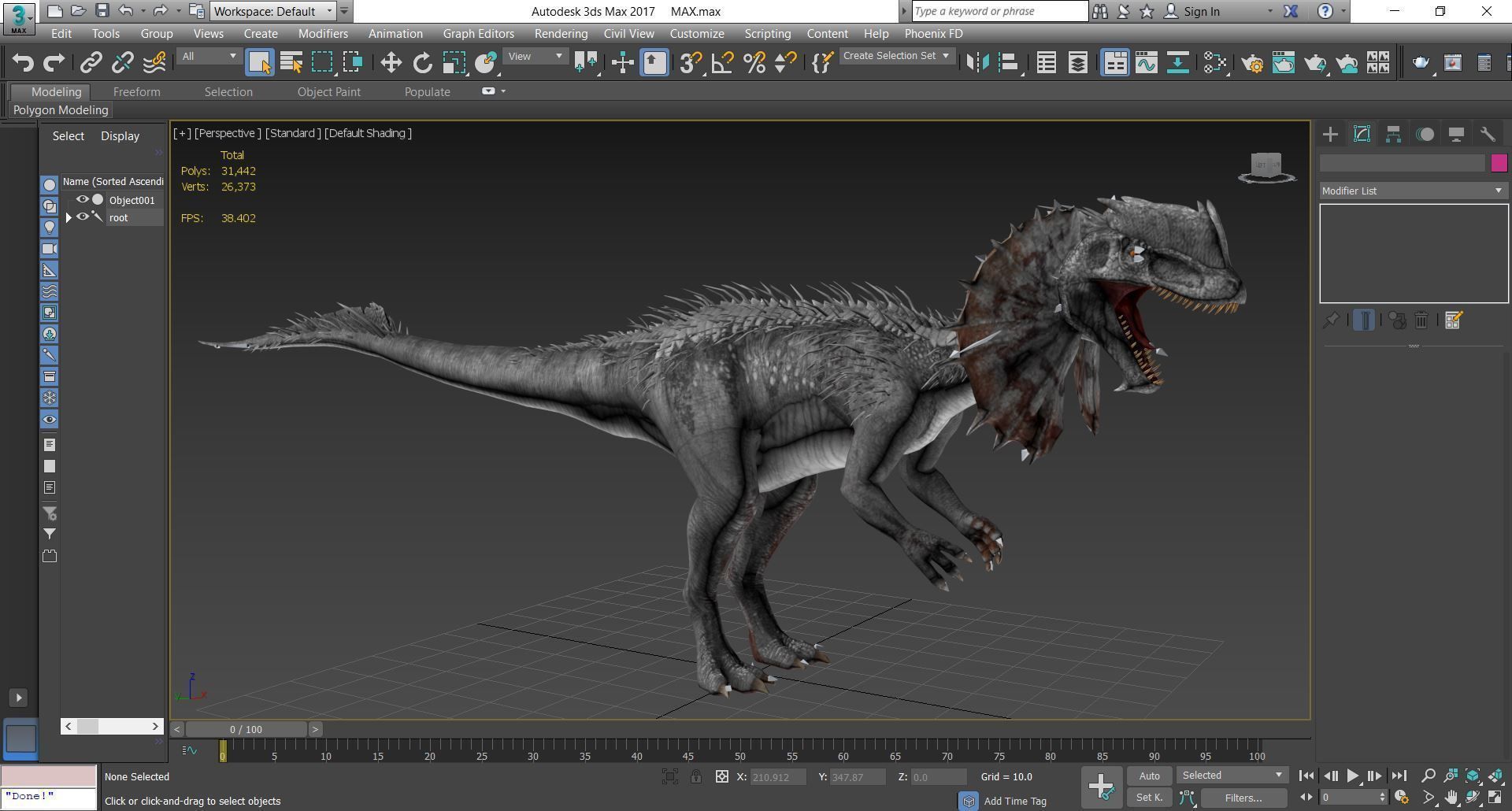Viewport: 1512px width, 811px height.
Task: Choose the Select and Rotate tool
Action: click(423, 62)
